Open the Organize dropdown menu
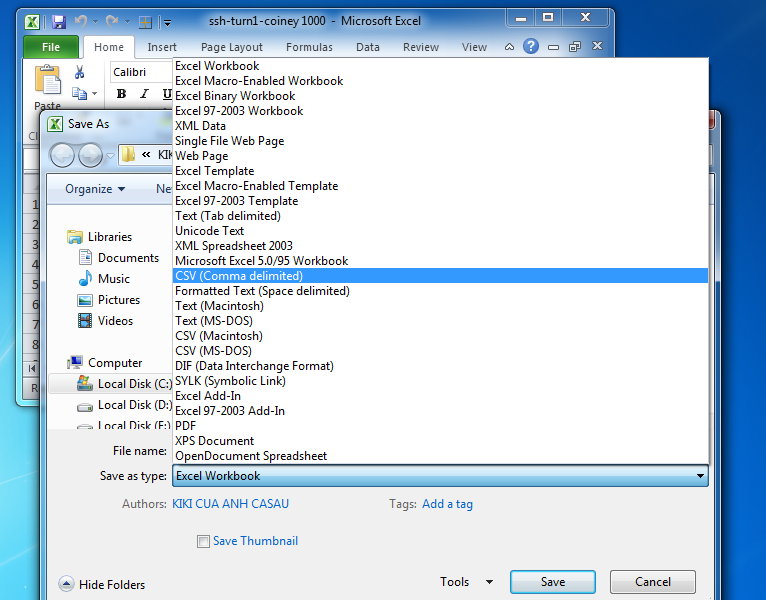This screenshot has width=766, height=600. [95, 189]
